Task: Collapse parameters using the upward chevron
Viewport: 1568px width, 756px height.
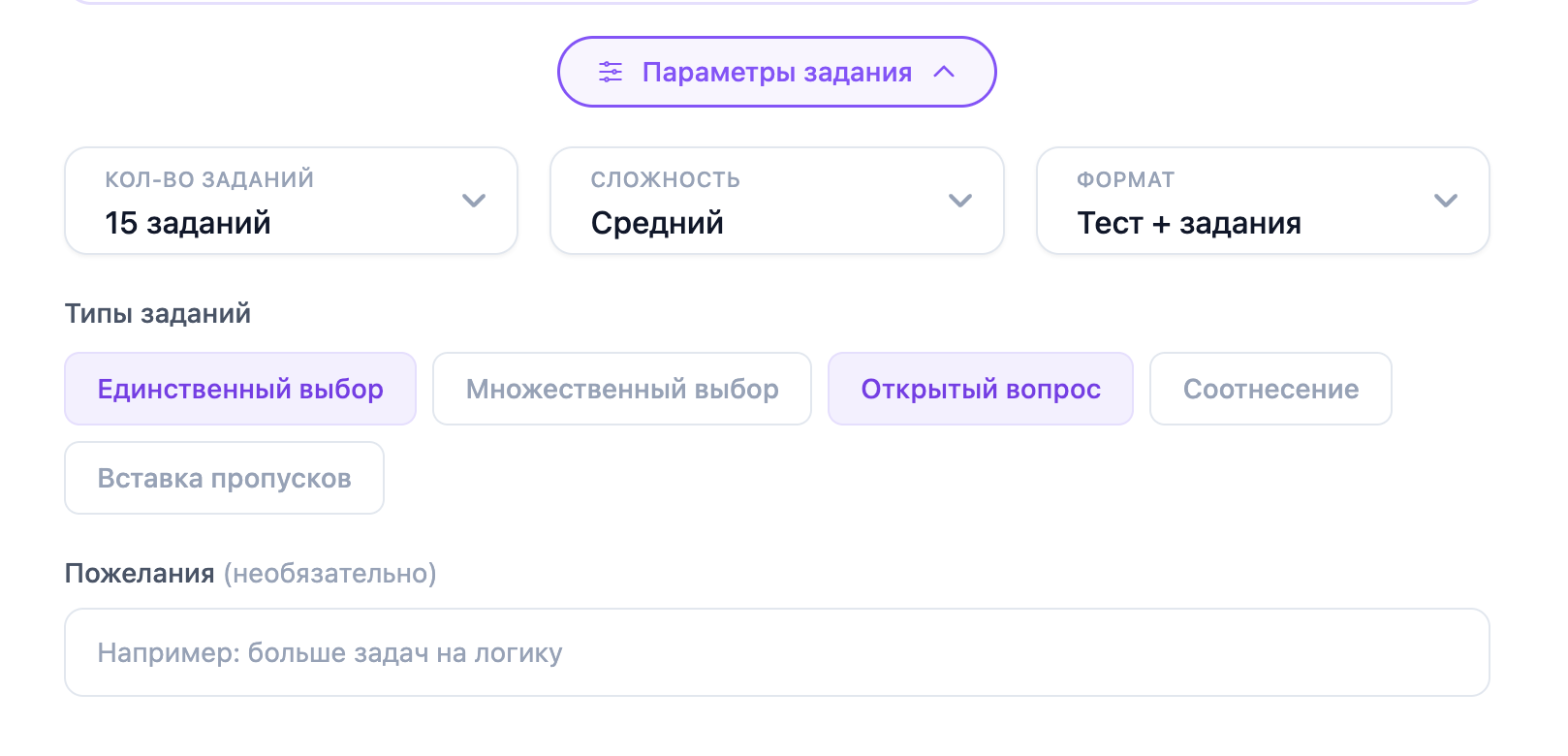Action: 944,72
